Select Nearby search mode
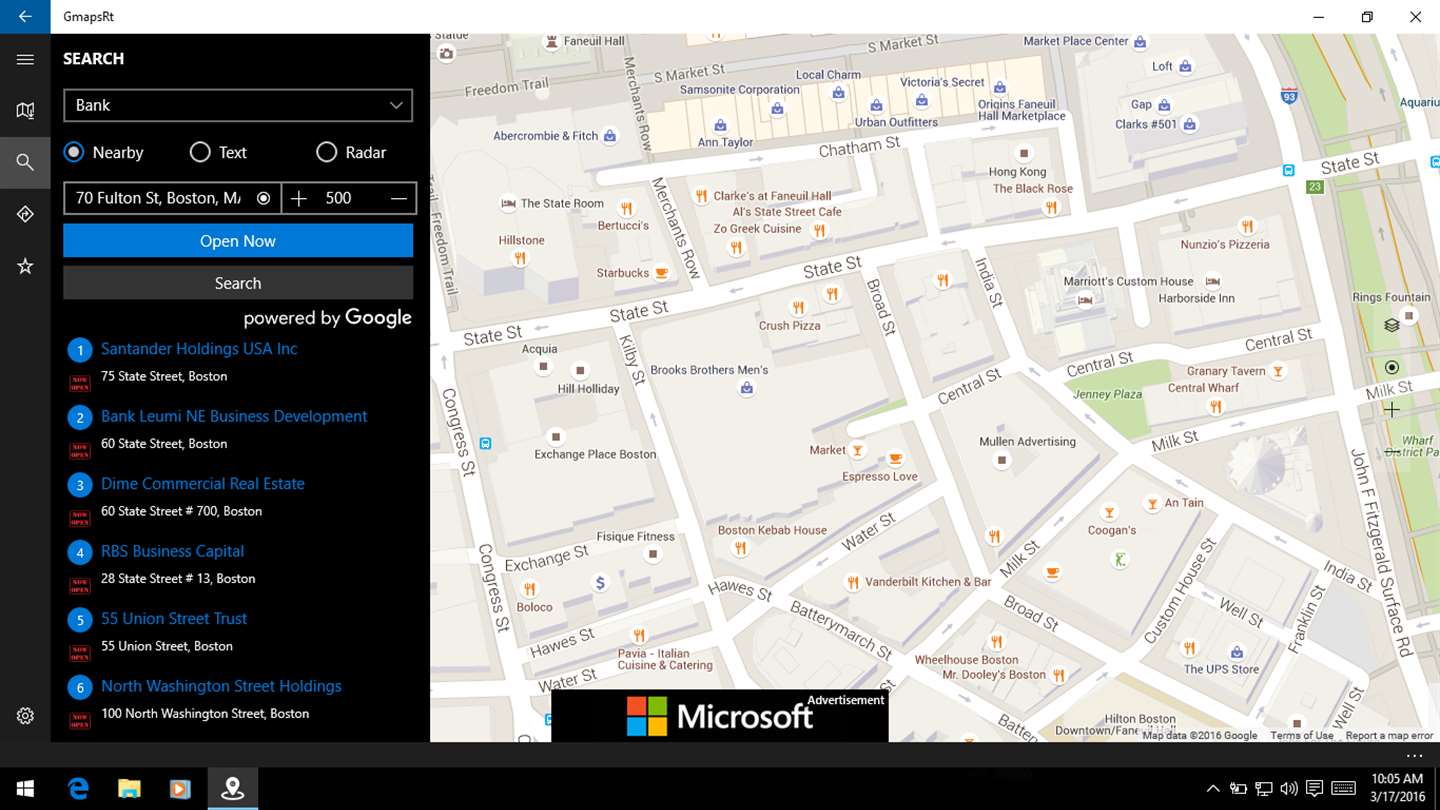The image size is (1440, 810). tap(104, 152)
